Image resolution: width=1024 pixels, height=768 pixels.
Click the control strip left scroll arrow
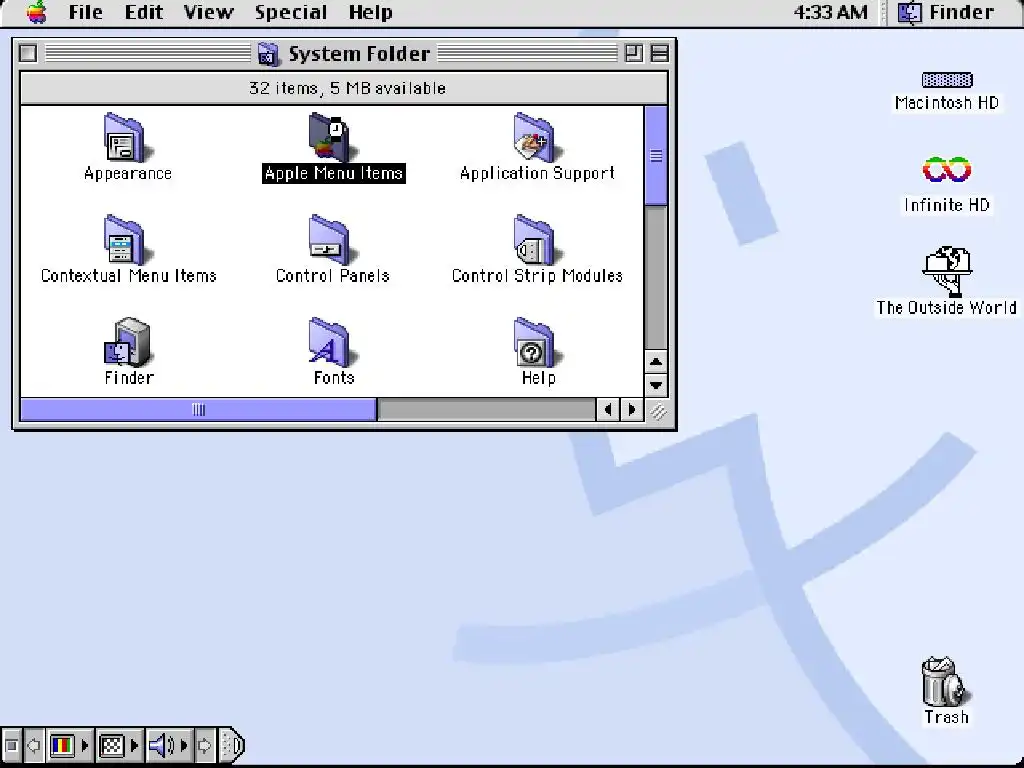(34, 745)
